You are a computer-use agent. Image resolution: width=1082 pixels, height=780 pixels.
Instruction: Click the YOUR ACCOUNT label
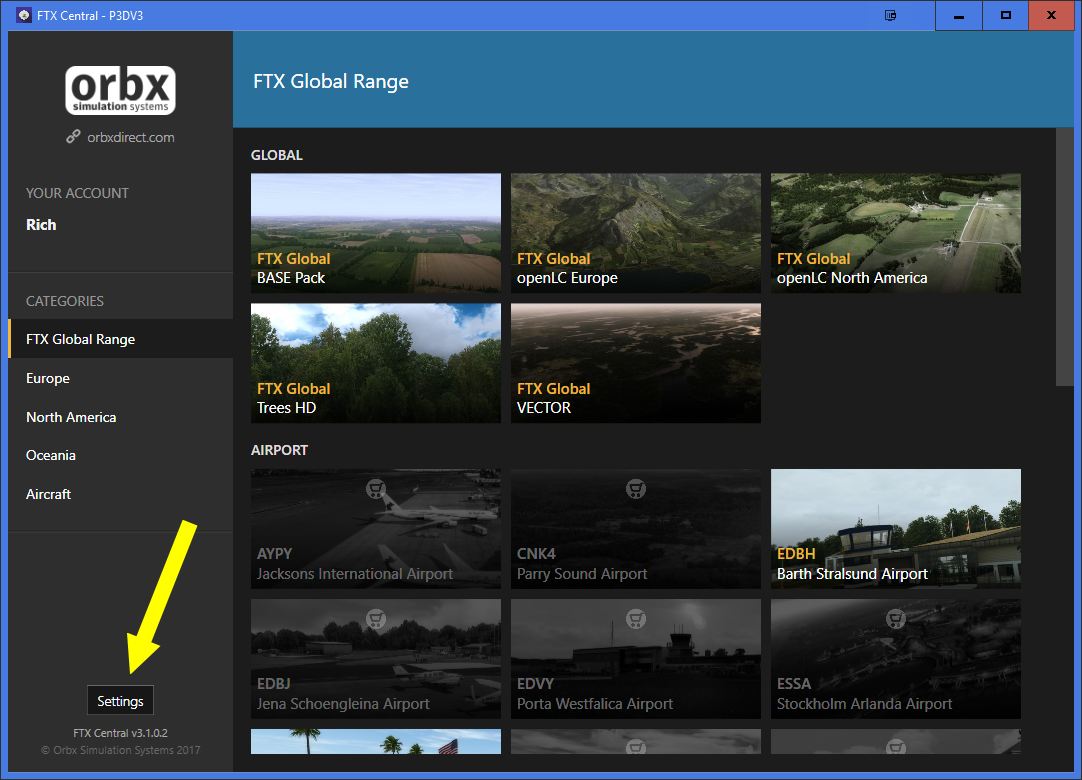click(x=77, y=193)
